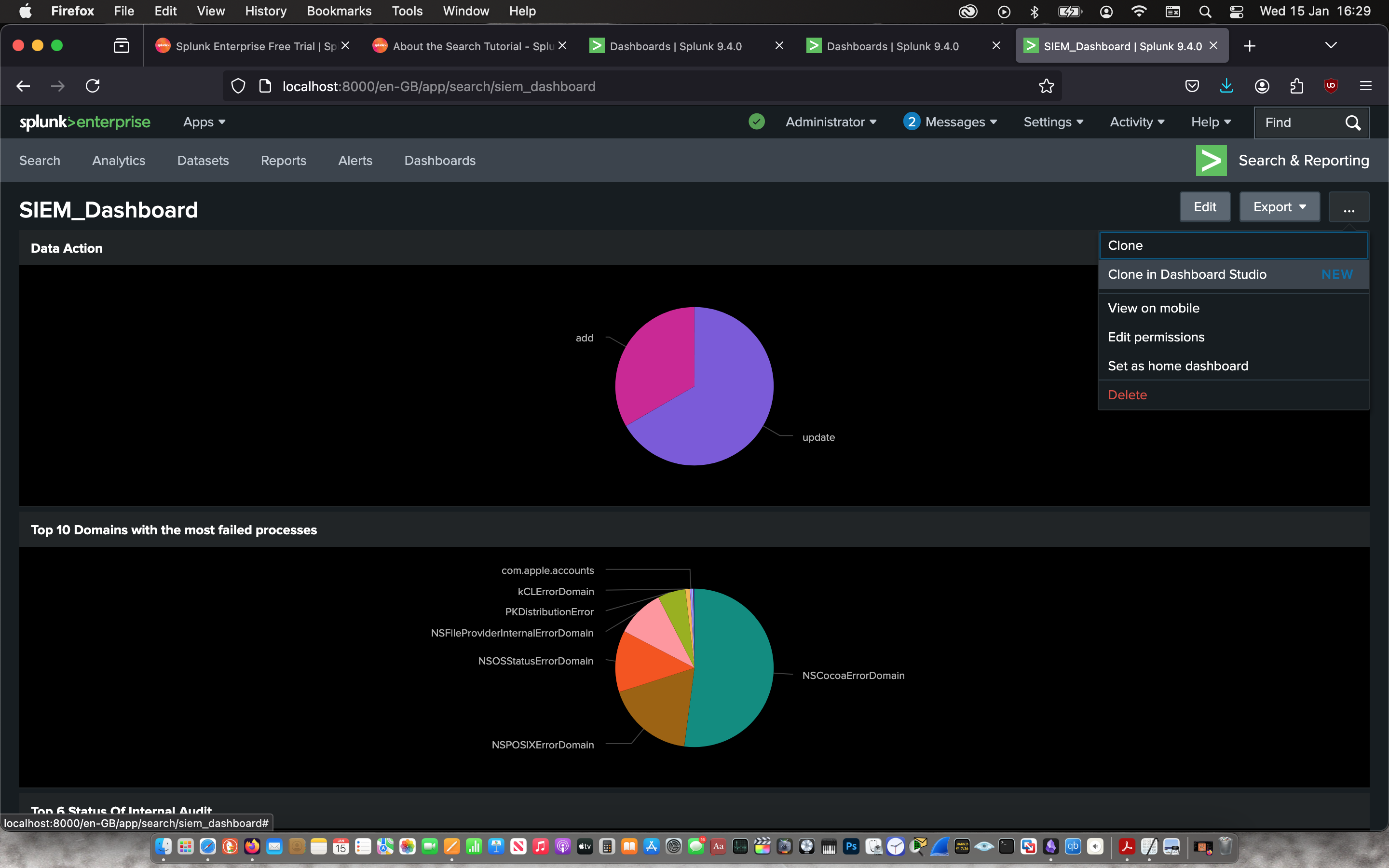Screen dimensions: 1389x868
Task: Click the green health status checkmark icon
Action: tap(757, 122)
